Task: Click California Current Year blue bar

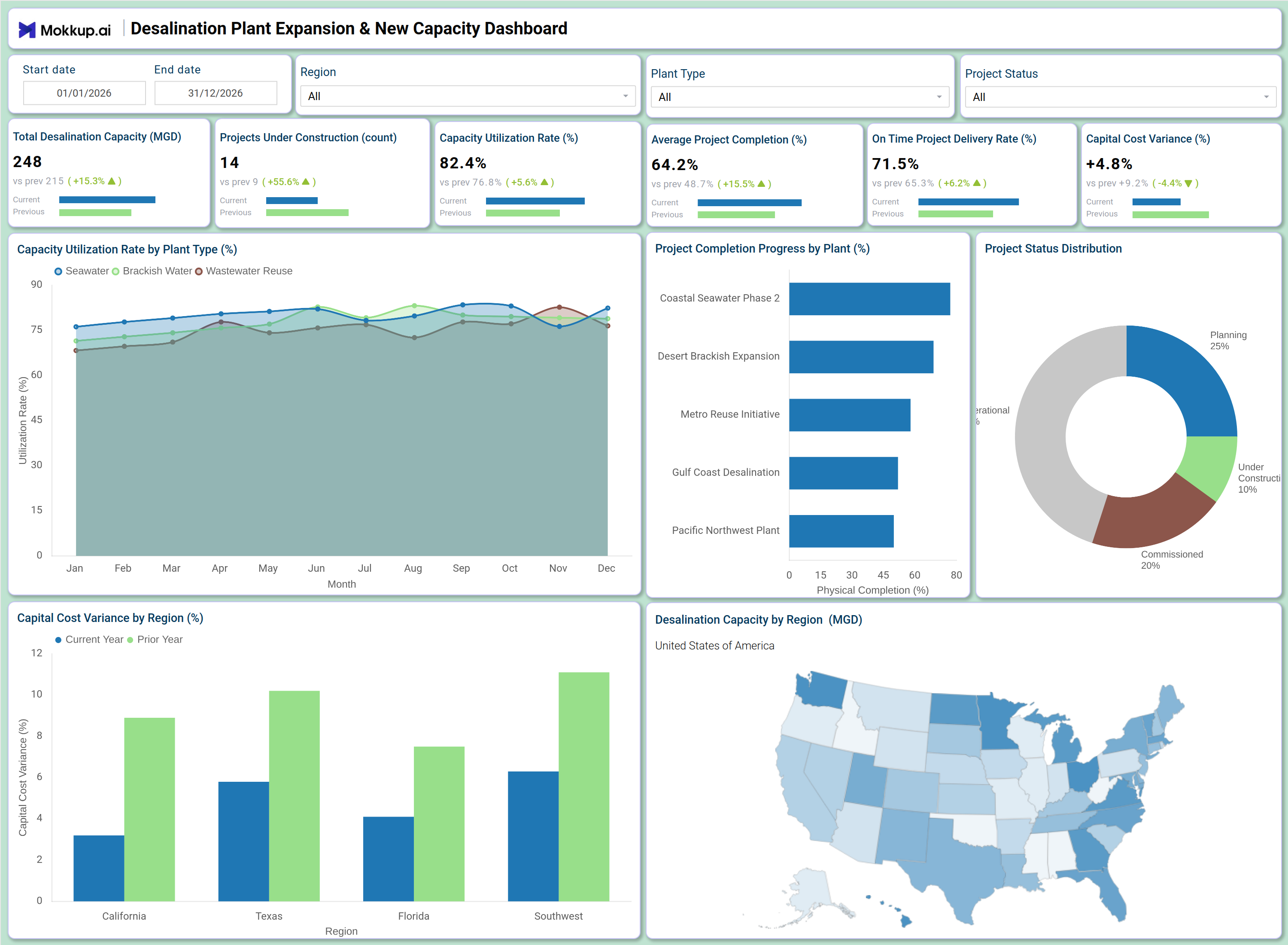Action: pyautogui.click(x=98, y=868)
